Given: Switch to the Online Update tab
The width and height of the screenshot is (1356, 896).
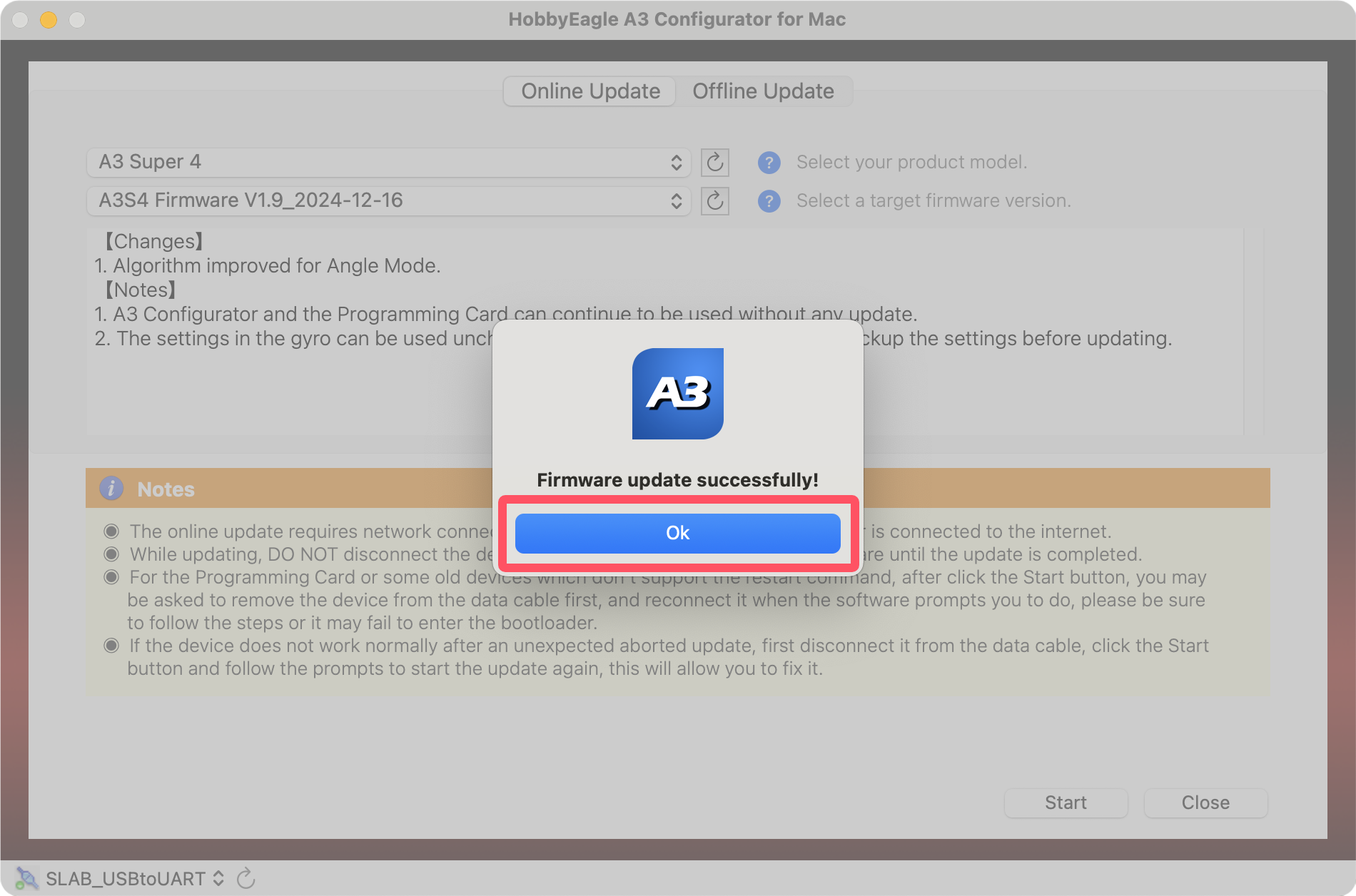Looking at the screenshot, I should point(590,91).
